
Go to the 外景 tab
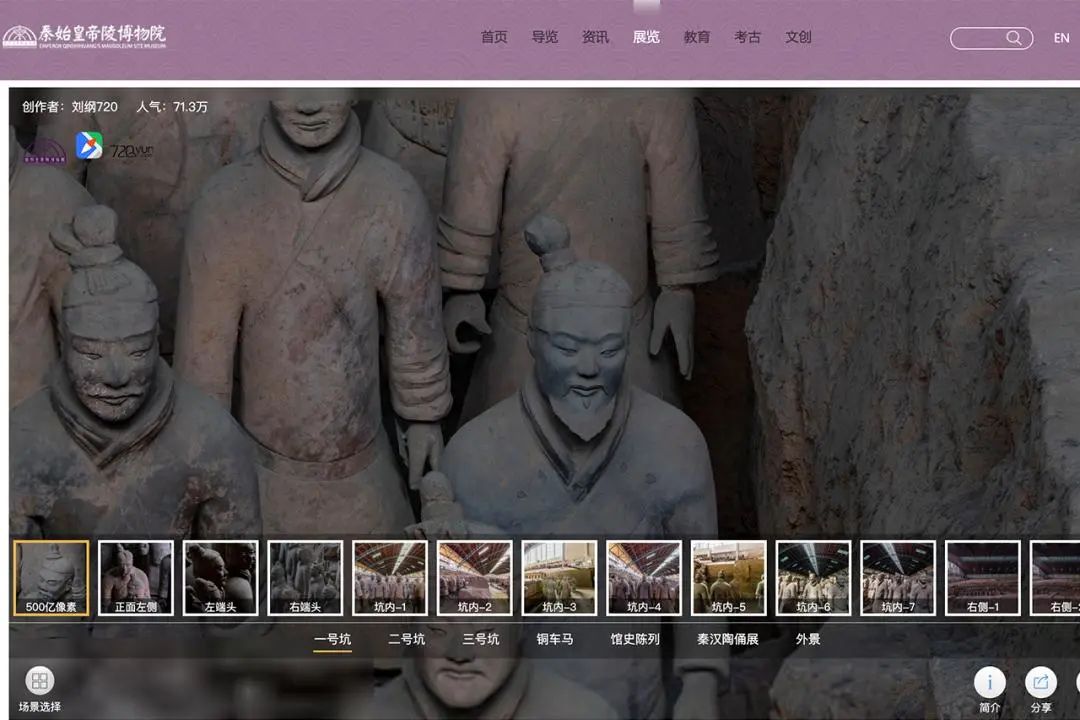pos(808,639)
